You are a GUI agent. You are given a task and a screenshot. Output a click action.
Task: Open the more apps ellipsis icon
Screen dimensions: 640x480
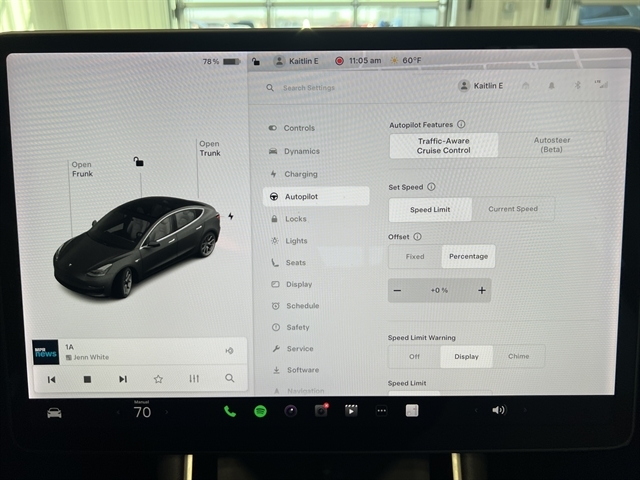pos(382,411)
